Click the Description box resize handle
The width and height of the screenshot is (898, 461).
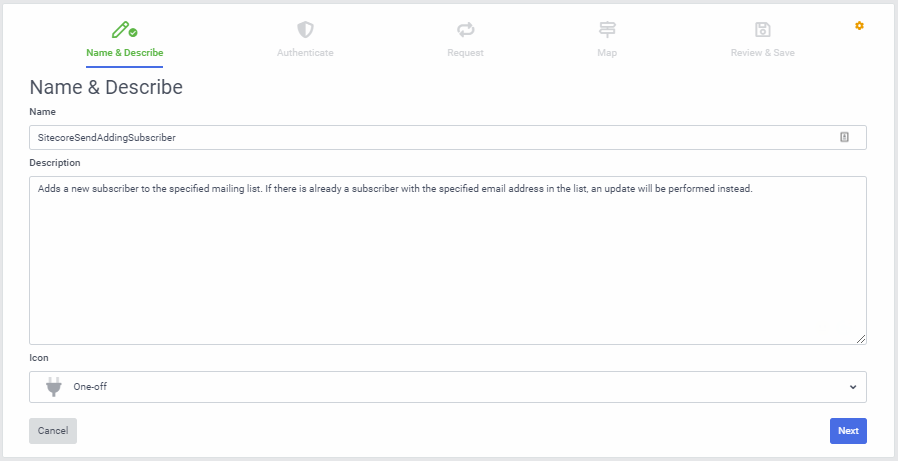click(x=861, y=339)
